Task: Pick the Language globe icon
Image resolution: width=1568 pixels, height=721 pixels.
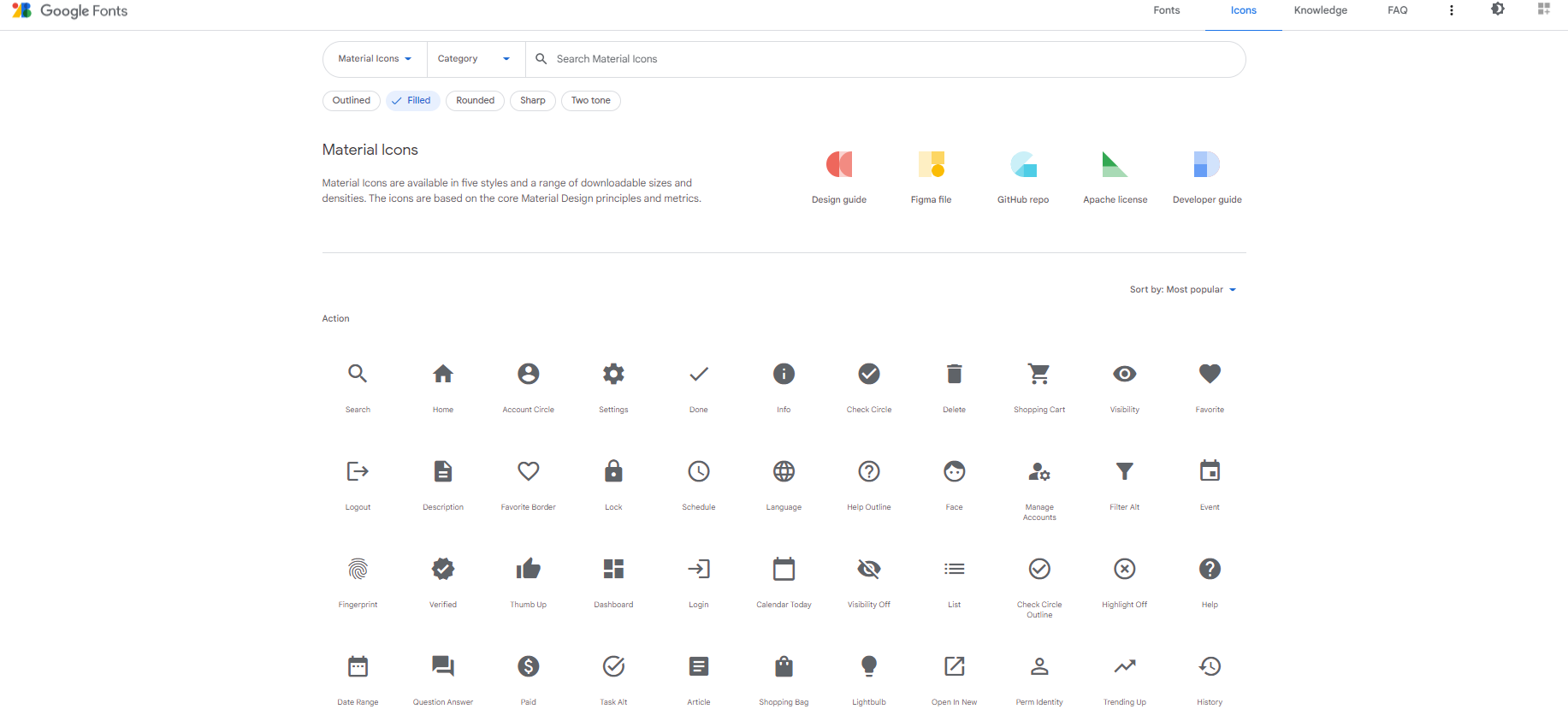Action: click(x=784, y=471)
